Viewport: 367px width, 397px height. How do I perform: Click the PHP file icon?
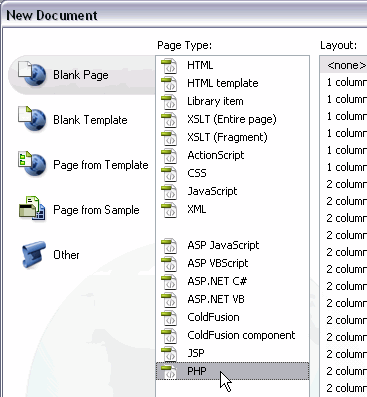[169, 372]
